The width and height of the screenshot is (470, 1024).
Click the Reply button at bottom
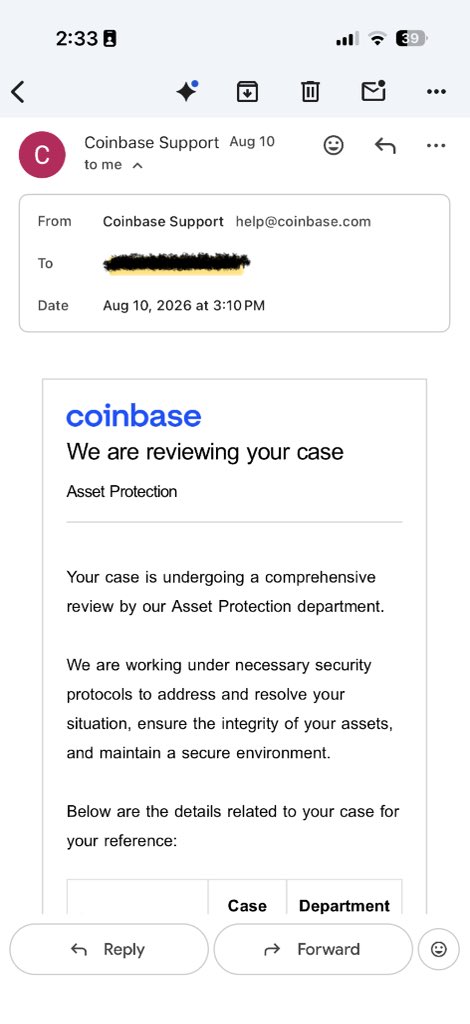point(109,949)
